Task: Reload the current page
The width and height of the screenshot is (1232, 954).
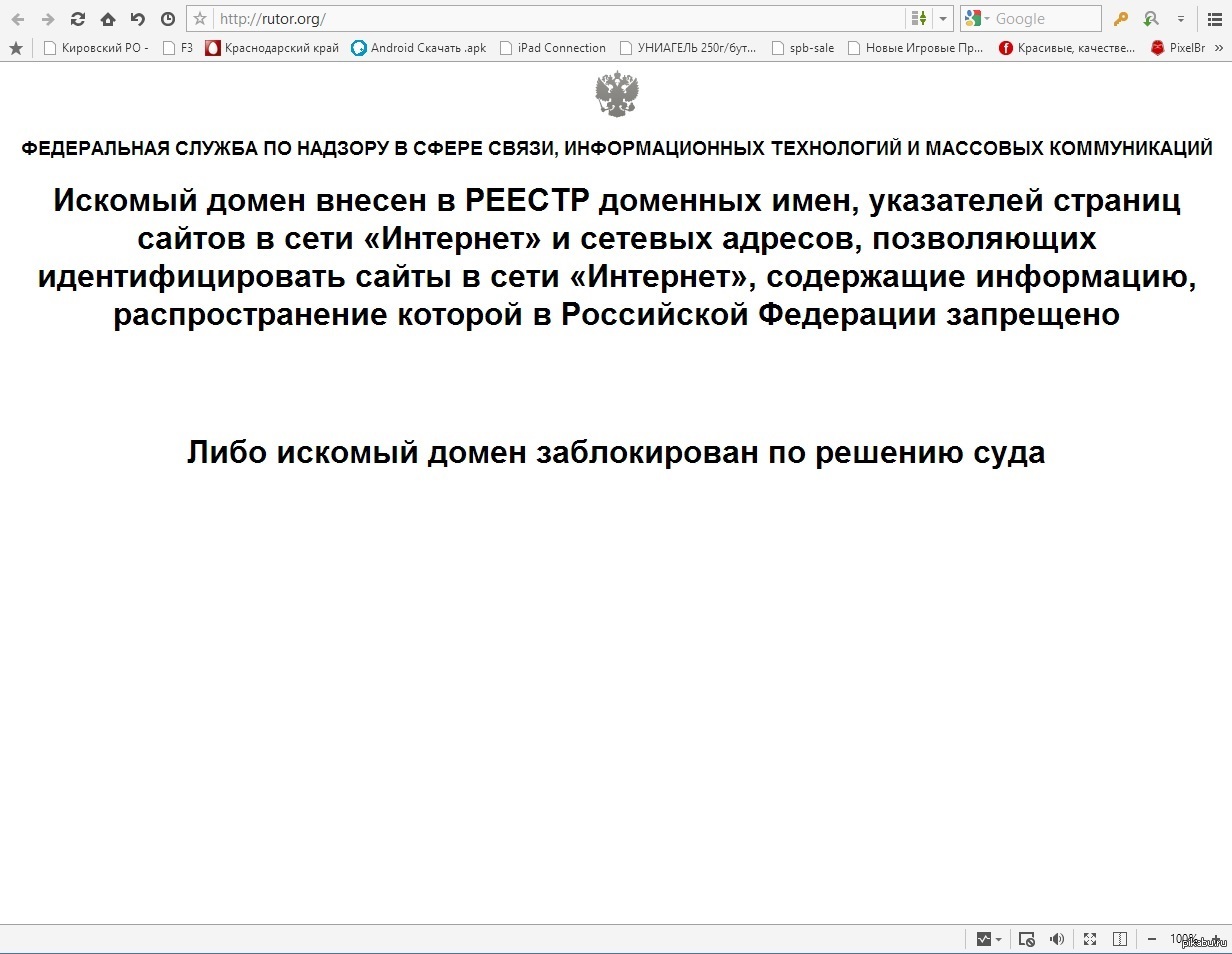Action: pos(78,19)
